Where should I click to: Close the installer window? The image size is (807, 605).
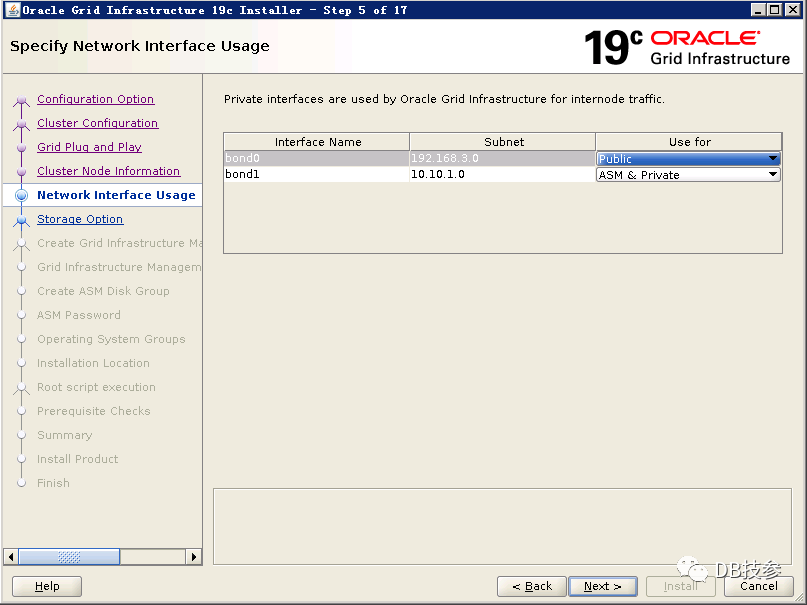pos(793,10)
